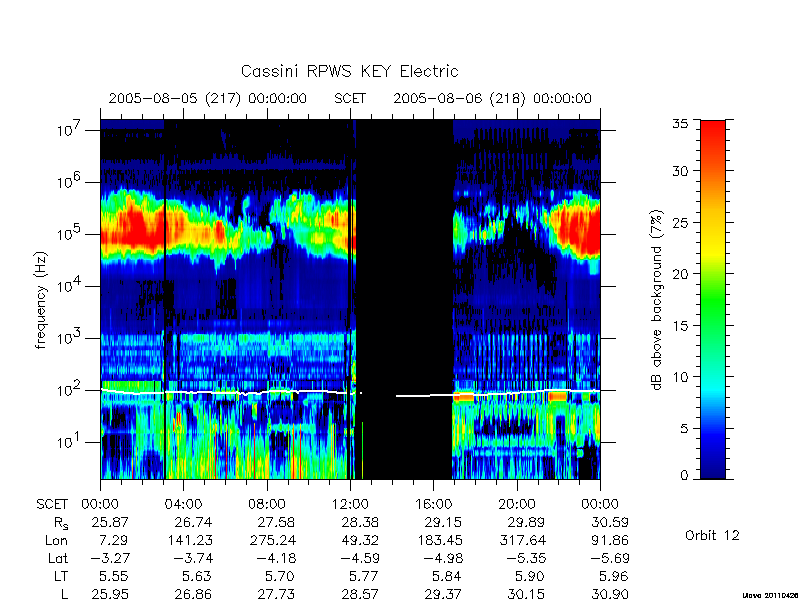Click the Rs value 28.38
This screenshot has height=600, width=800.
[x=360, y=522]
